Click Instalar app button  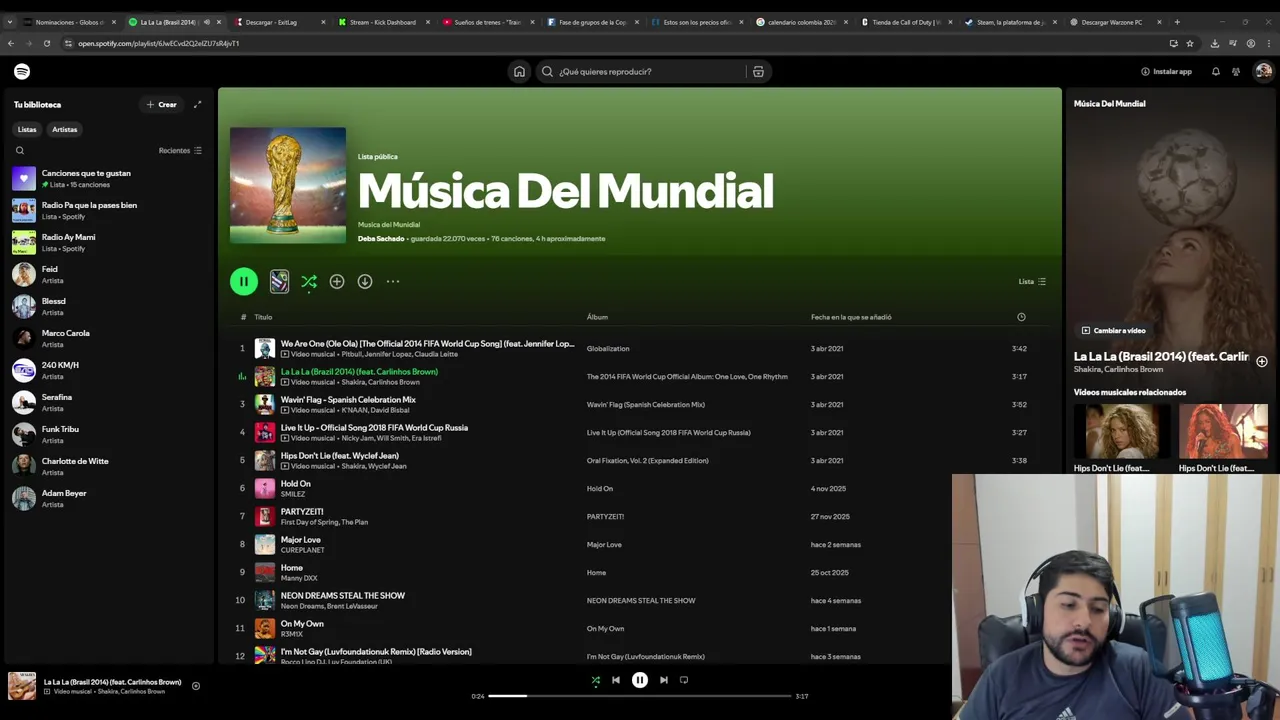pyautogui.click(x=1166, y=71)
